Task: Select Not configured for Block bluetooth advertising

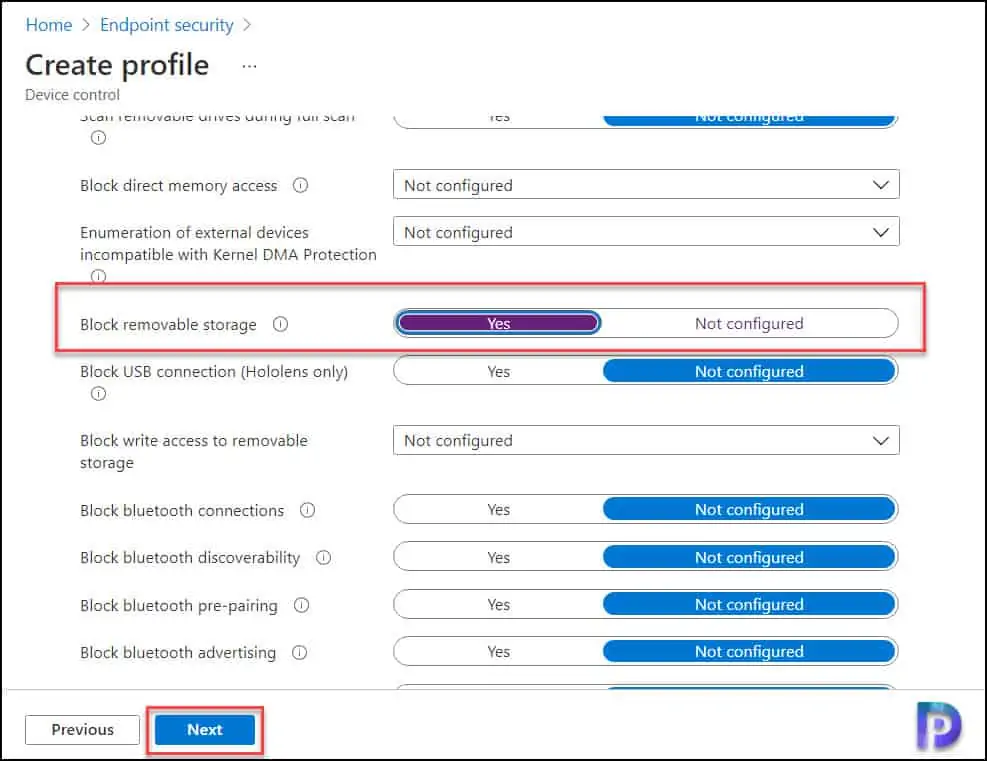Action: click(x=749, y=652)
